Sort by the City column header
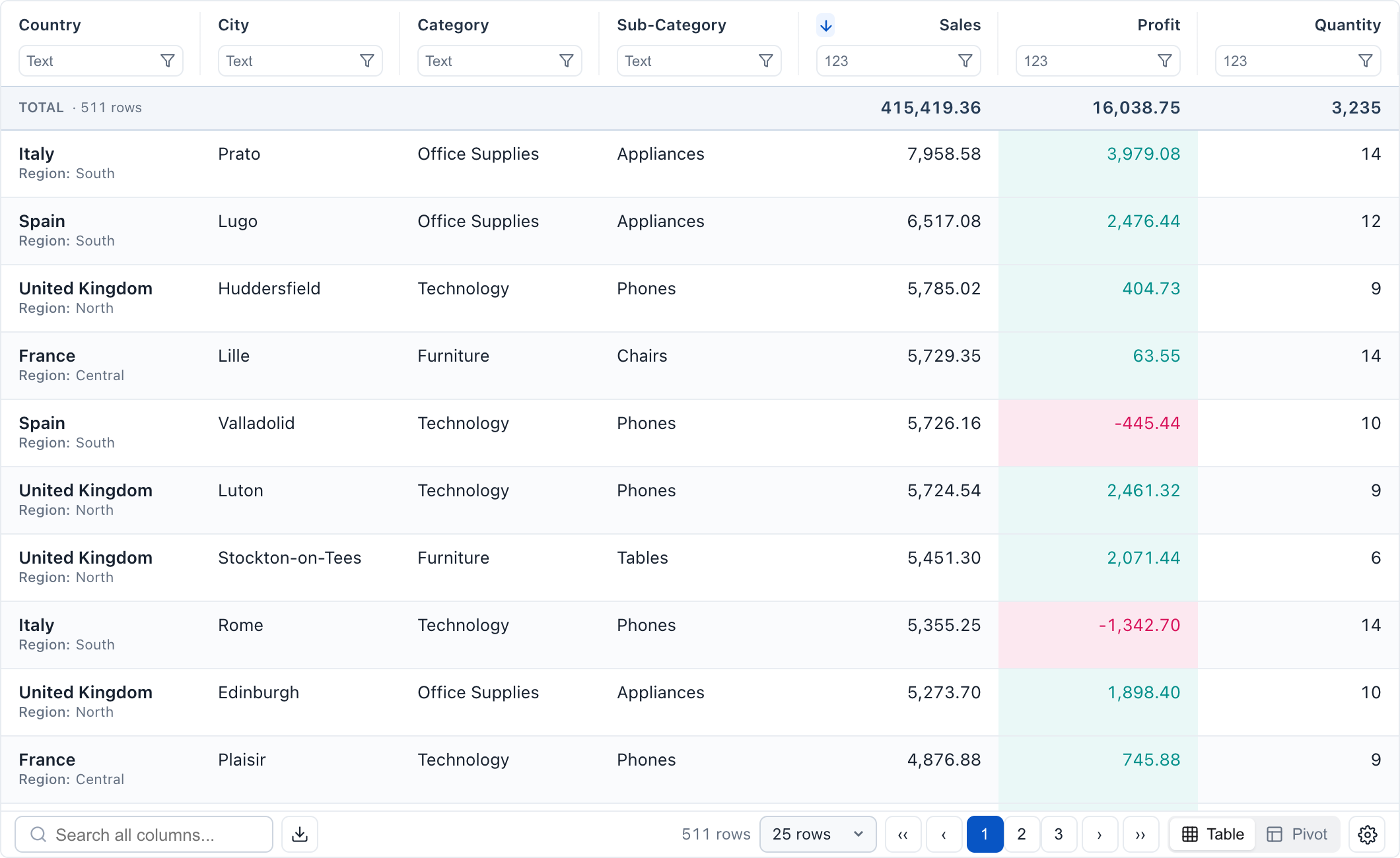The image size is (1400, 858). [233, 25]
